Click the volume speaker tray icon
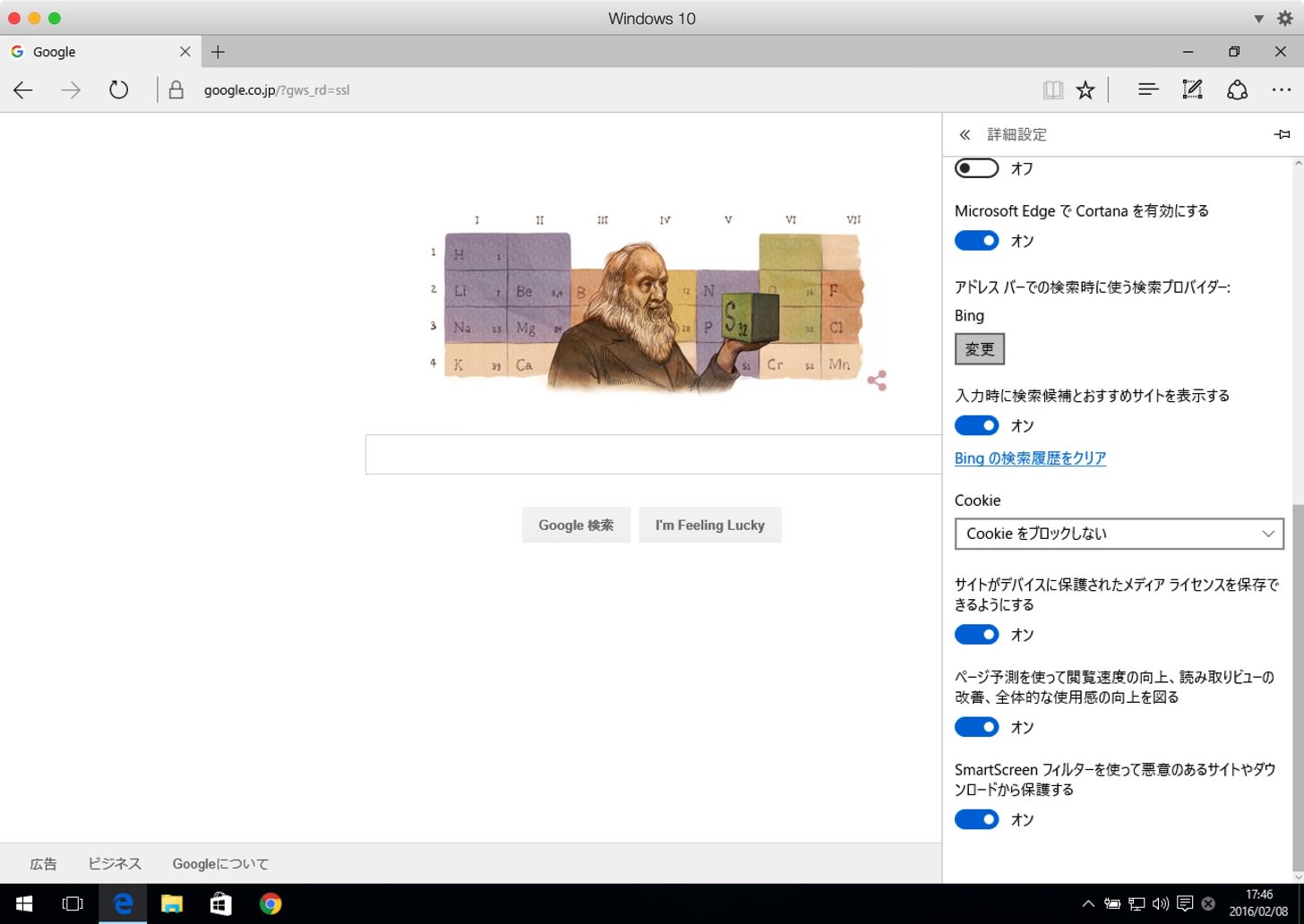Image resolution: width=1304 pixels, height=924 pixels. tap(1161, 904)
